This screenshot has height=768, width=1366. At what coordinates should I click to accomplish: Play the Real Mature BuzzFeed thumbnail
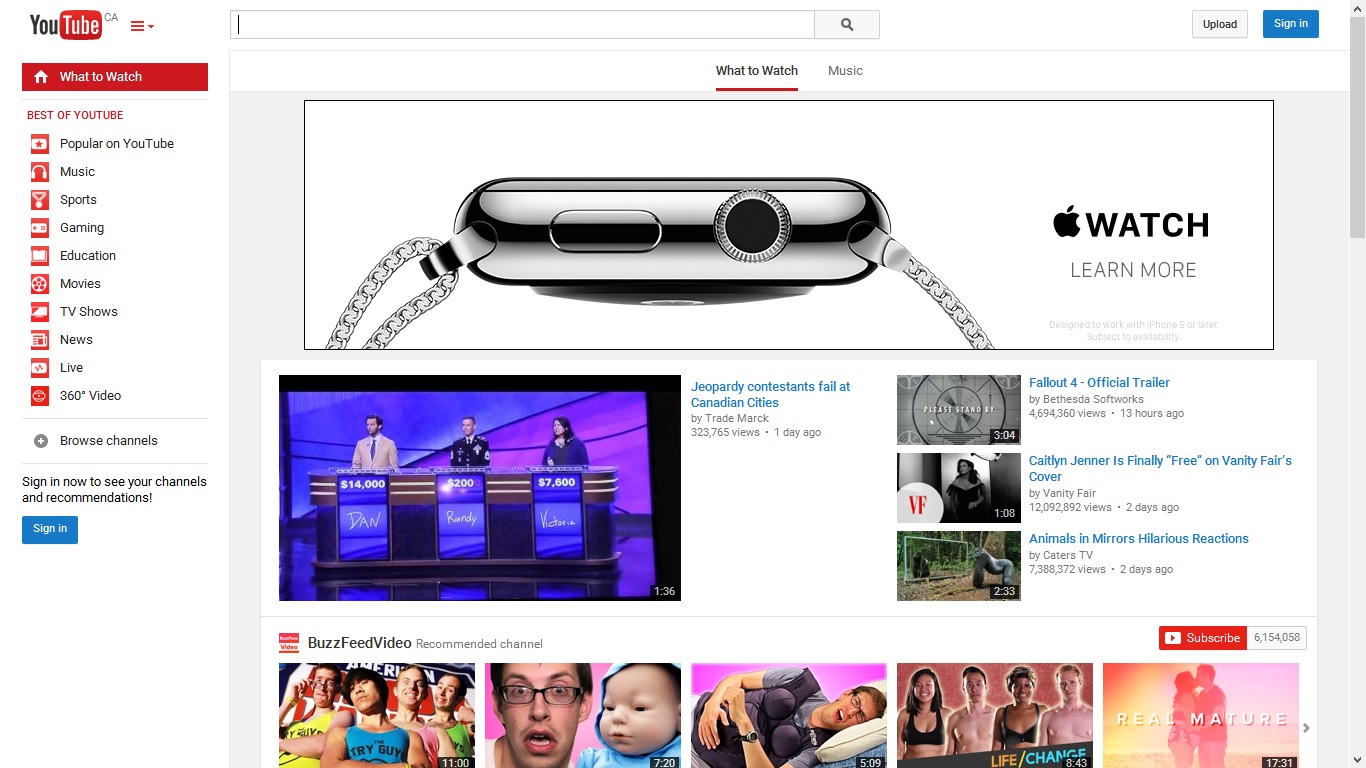click(x=1201, y=716)
